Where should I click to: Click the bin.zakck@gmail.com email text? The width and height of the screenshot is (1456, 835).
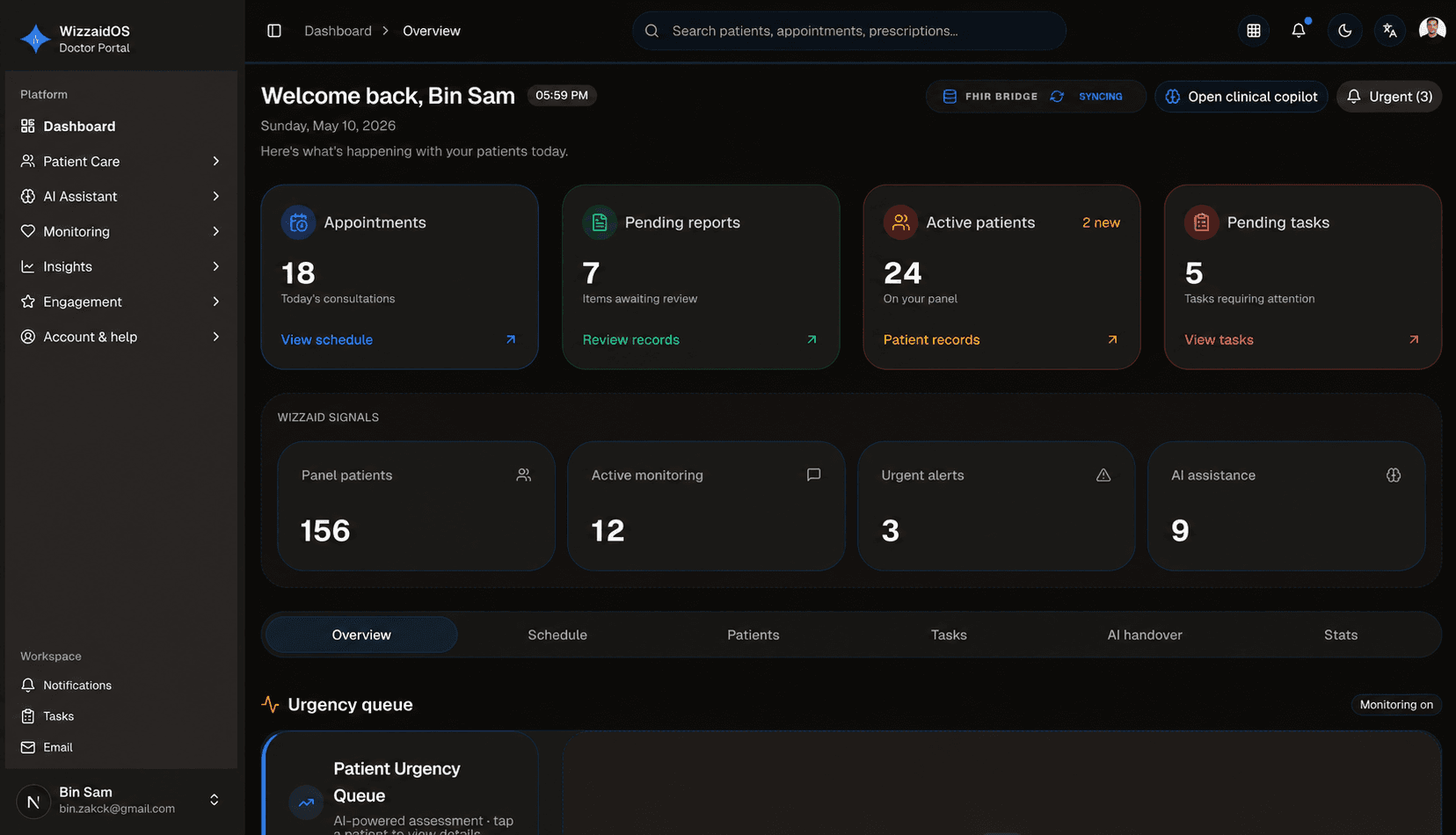117,809
